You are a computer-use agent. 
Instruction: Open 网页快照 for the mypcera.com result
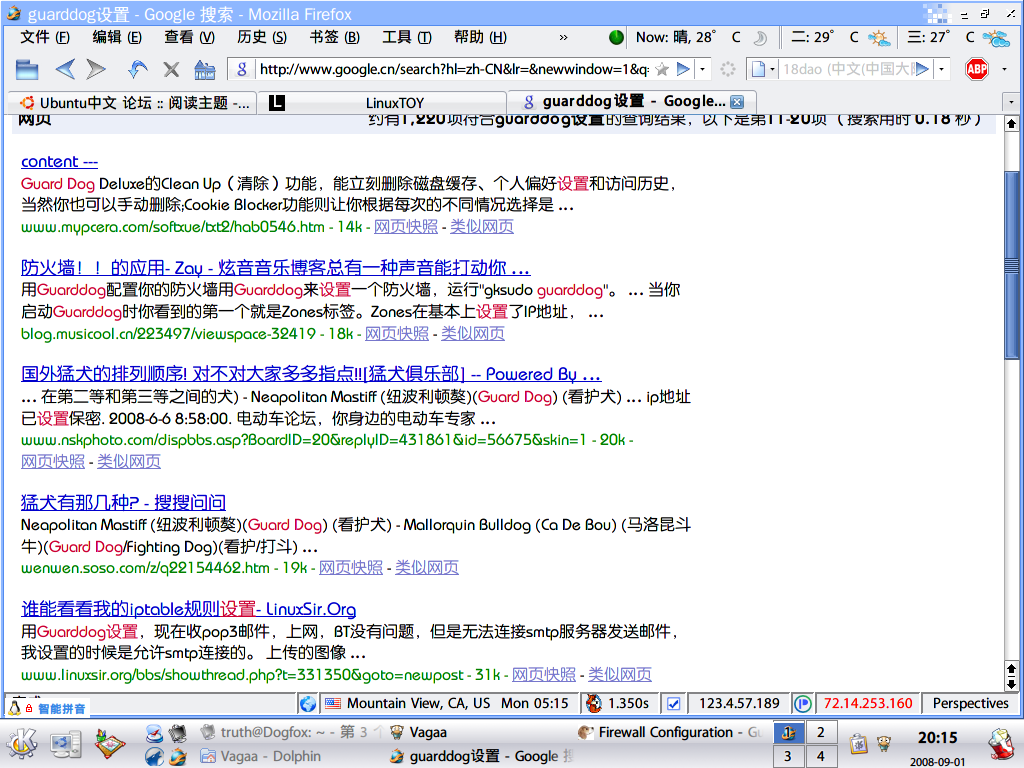(406, 227)
